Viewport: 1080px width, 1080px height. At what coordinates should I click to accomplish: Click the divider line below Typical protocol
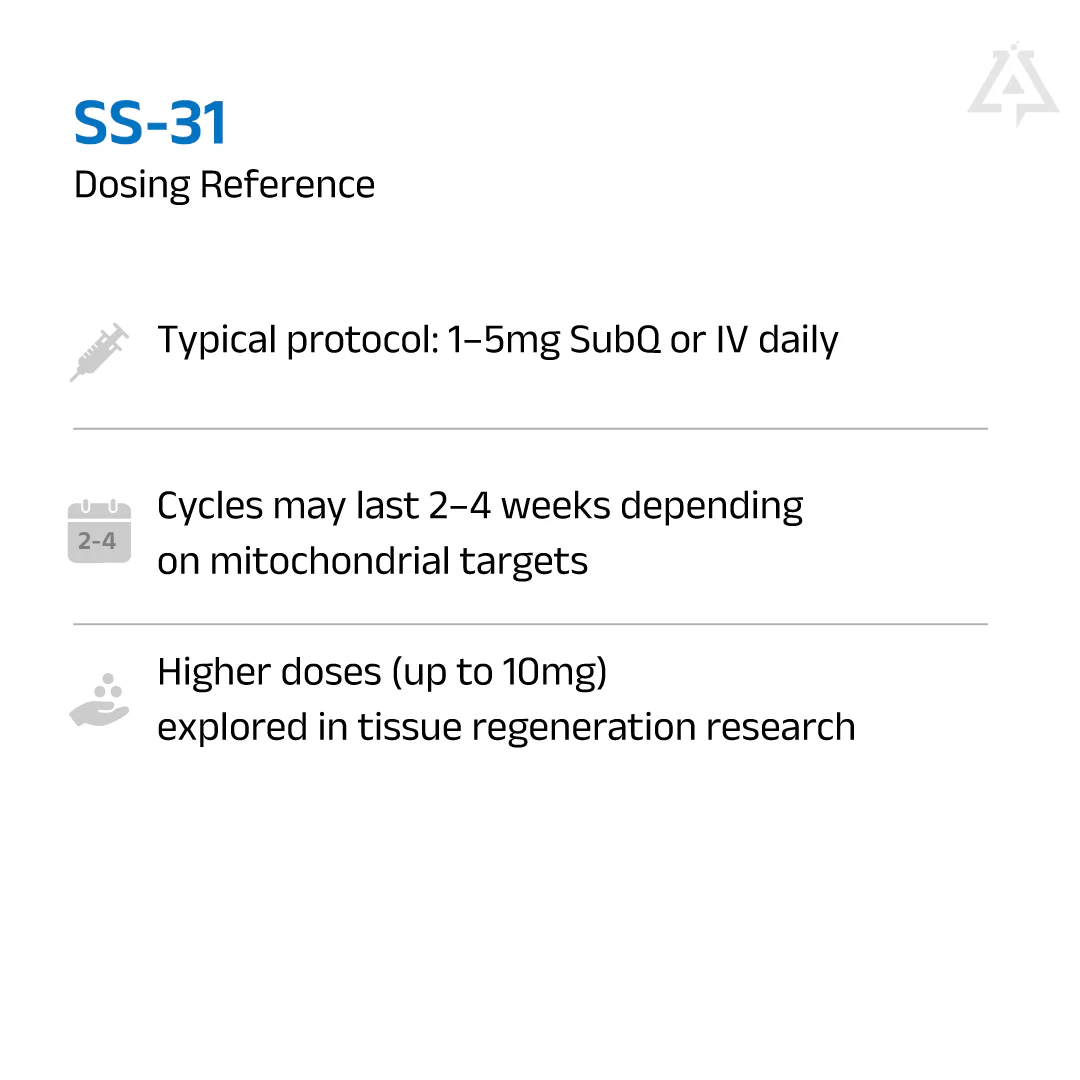pos(530,429)
